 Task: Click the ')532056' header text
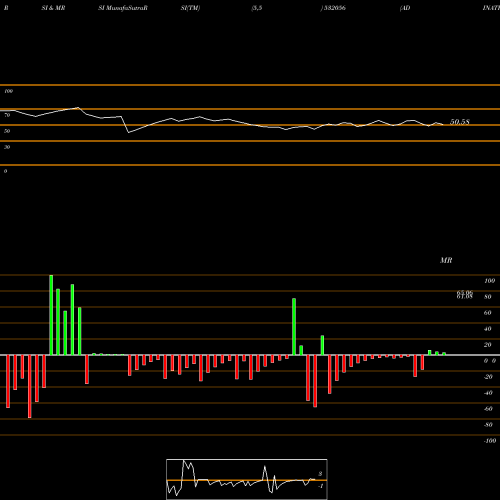(333, 8)
